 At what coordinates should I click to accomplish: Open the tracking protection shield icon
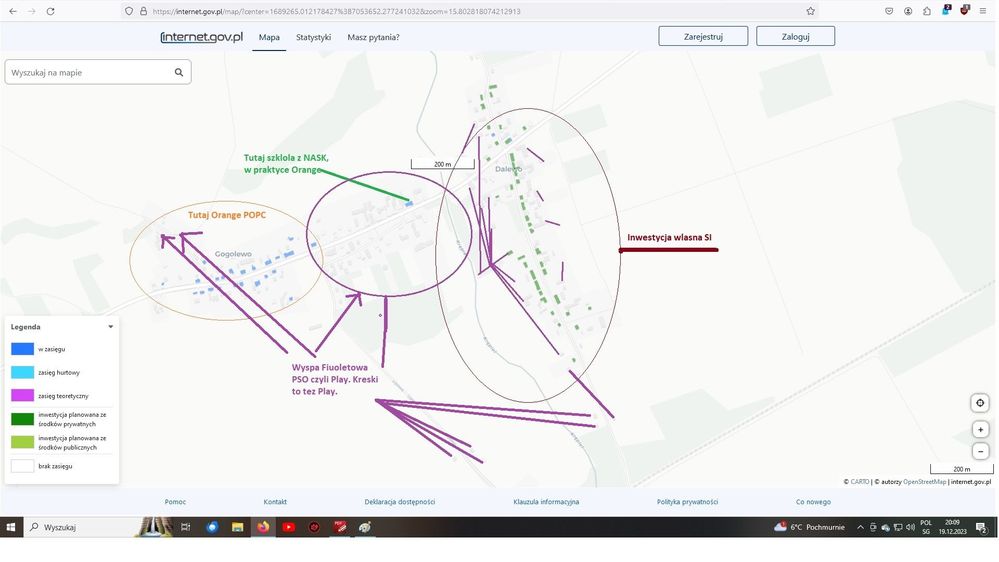tap(129, 11)
